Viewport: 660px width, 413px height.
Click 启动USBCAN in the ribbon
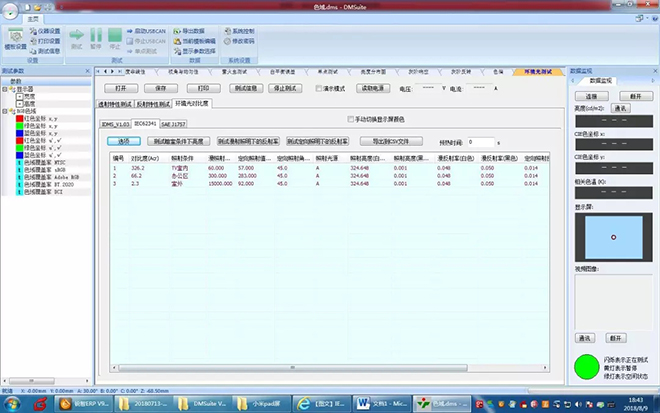point(150,31)
